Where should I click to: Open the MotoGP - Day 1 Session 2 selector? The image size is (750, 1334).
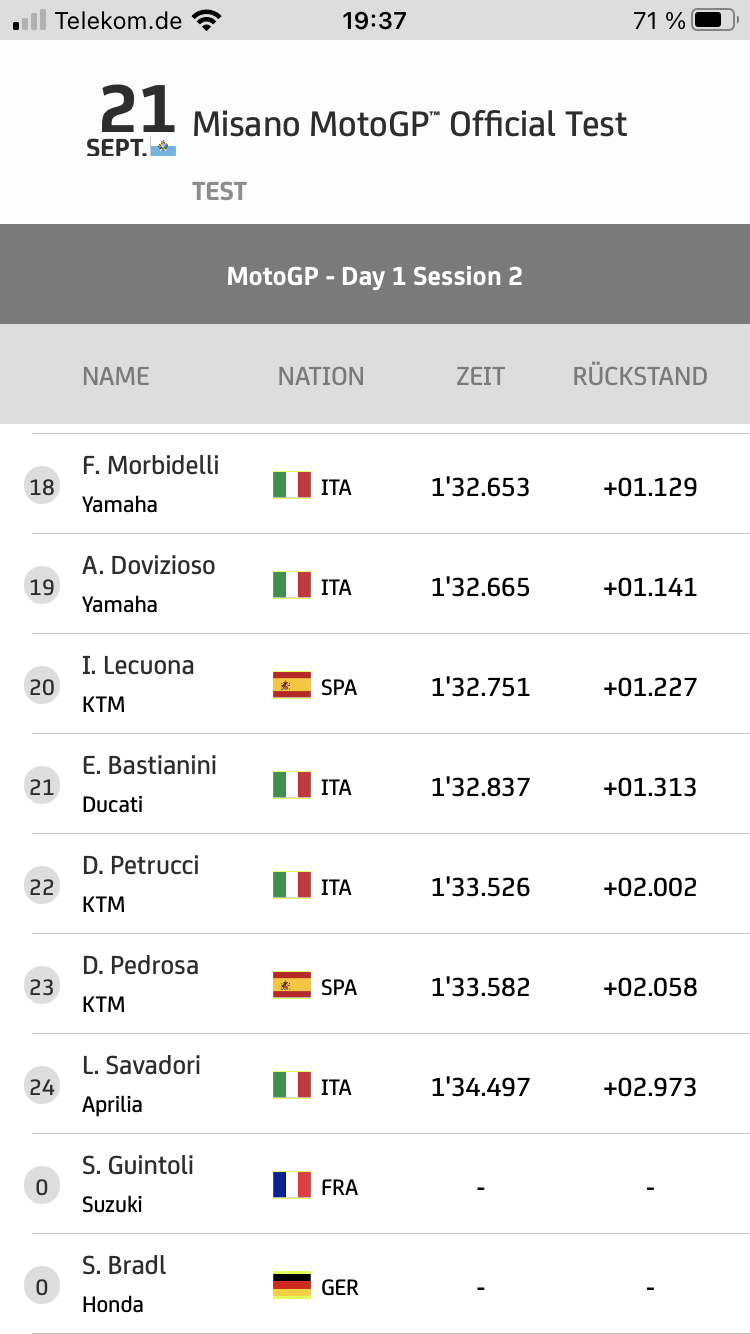pyautogui.click(x=375, y=276)
